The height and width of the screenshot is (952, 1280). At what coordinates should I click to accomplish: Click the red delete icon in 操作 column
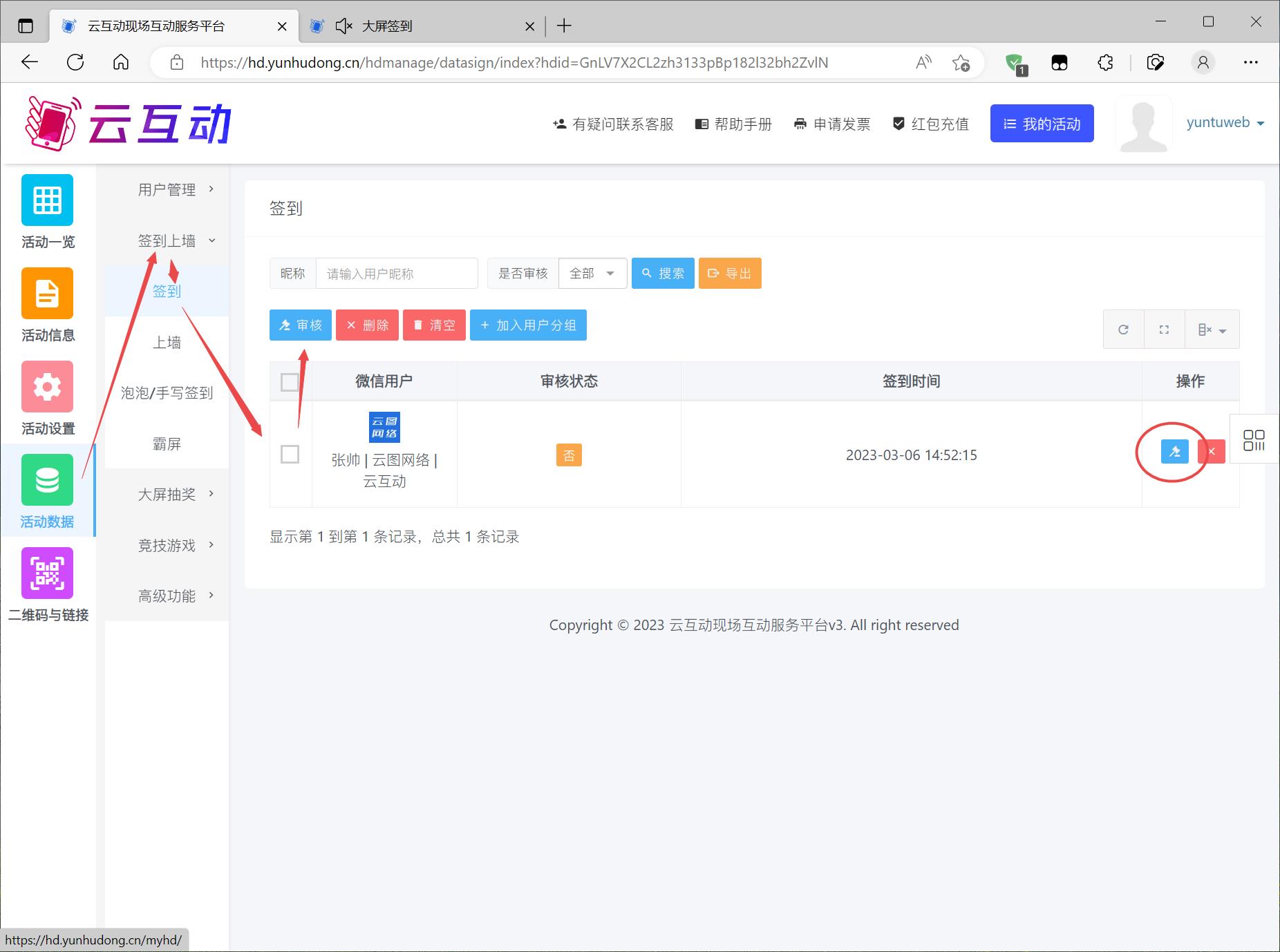coord(1212,452)
